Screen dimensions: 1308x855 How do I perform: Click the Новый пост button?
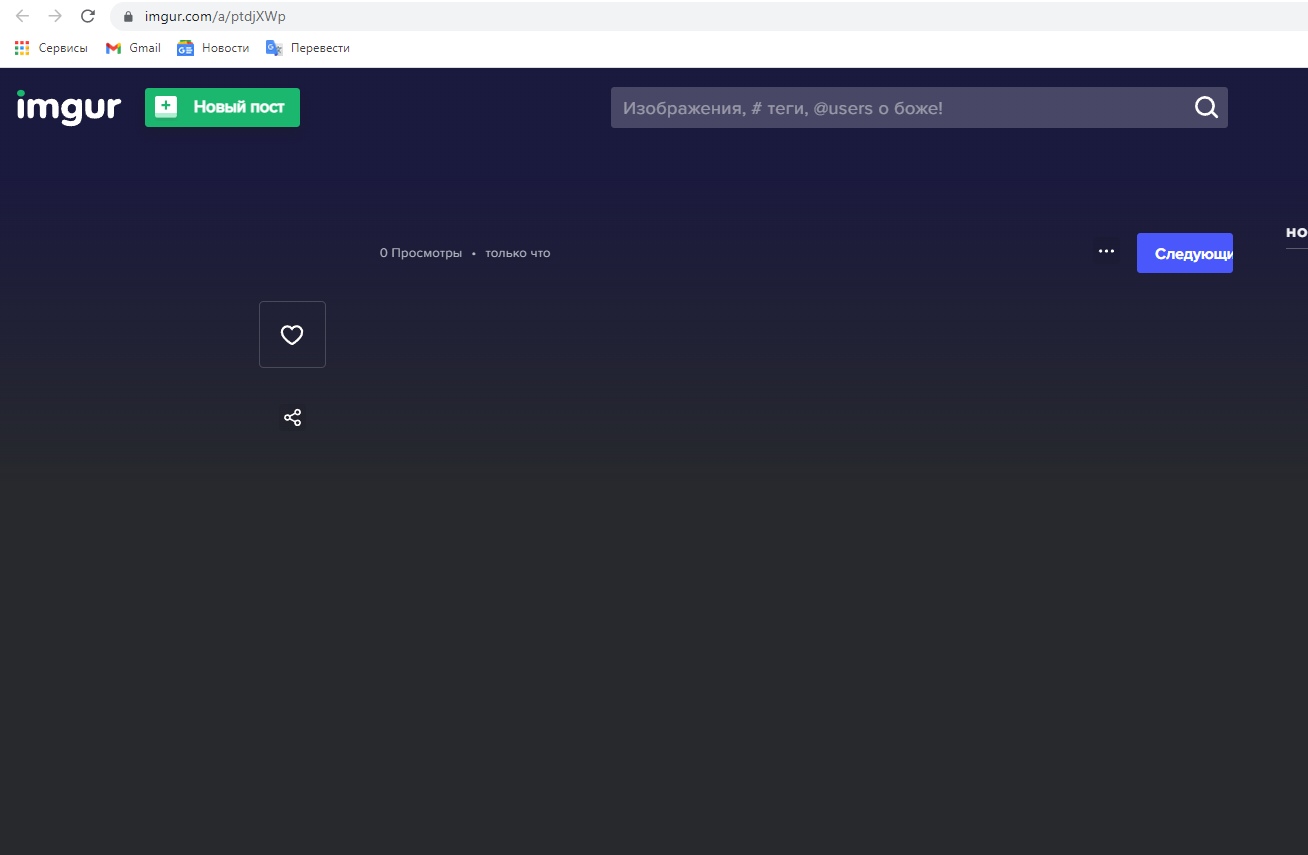[222, 108]
